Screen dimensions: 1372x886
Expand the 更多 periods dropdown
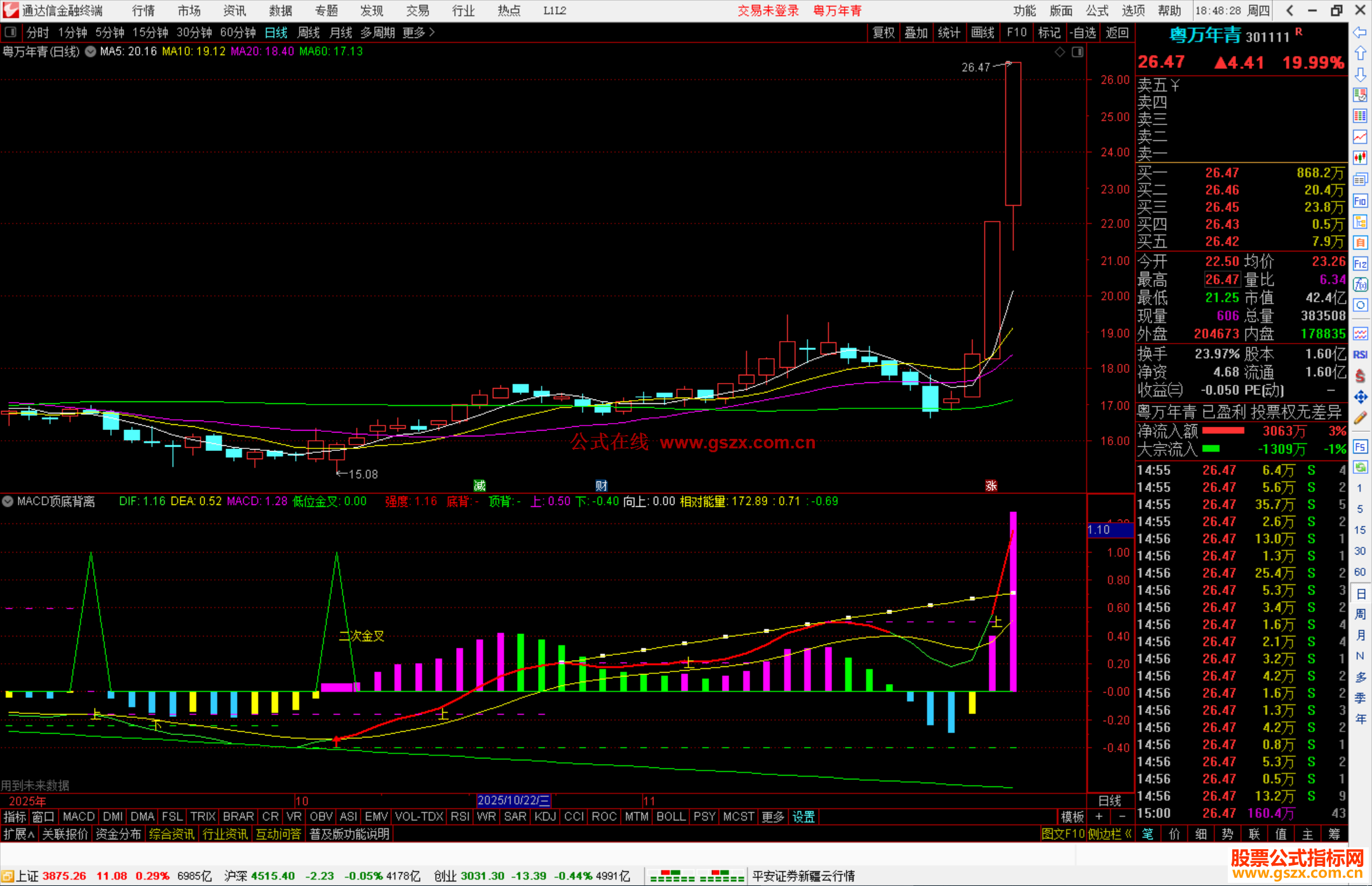pos(419,32)
